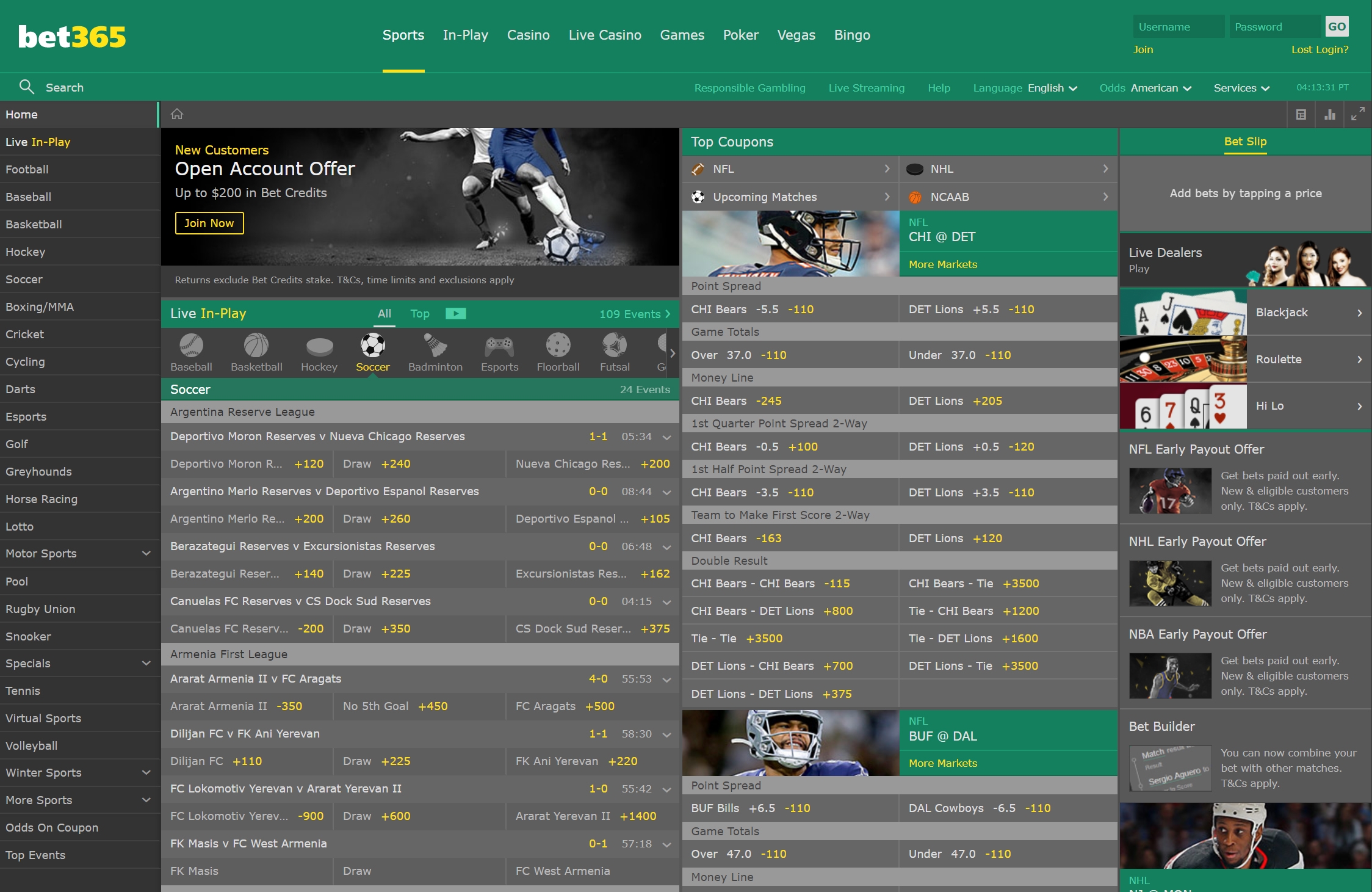Click the NHL puck icon in Top Coupons
This screenshot has width=1372, height=892.
[915, 169]
